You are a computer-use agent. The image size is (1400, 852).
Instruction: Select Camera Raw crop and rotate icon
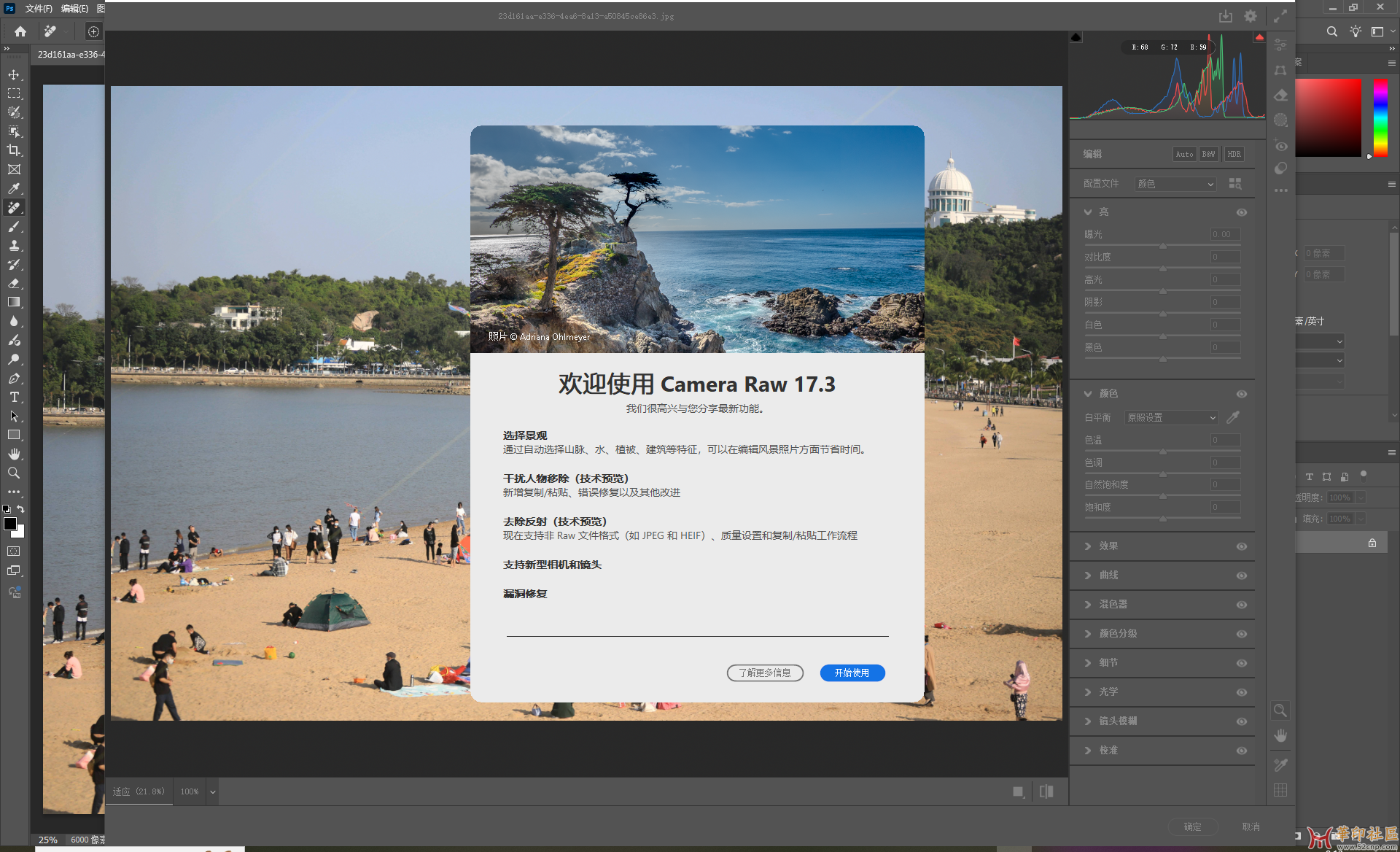(x=1280, y=70)
